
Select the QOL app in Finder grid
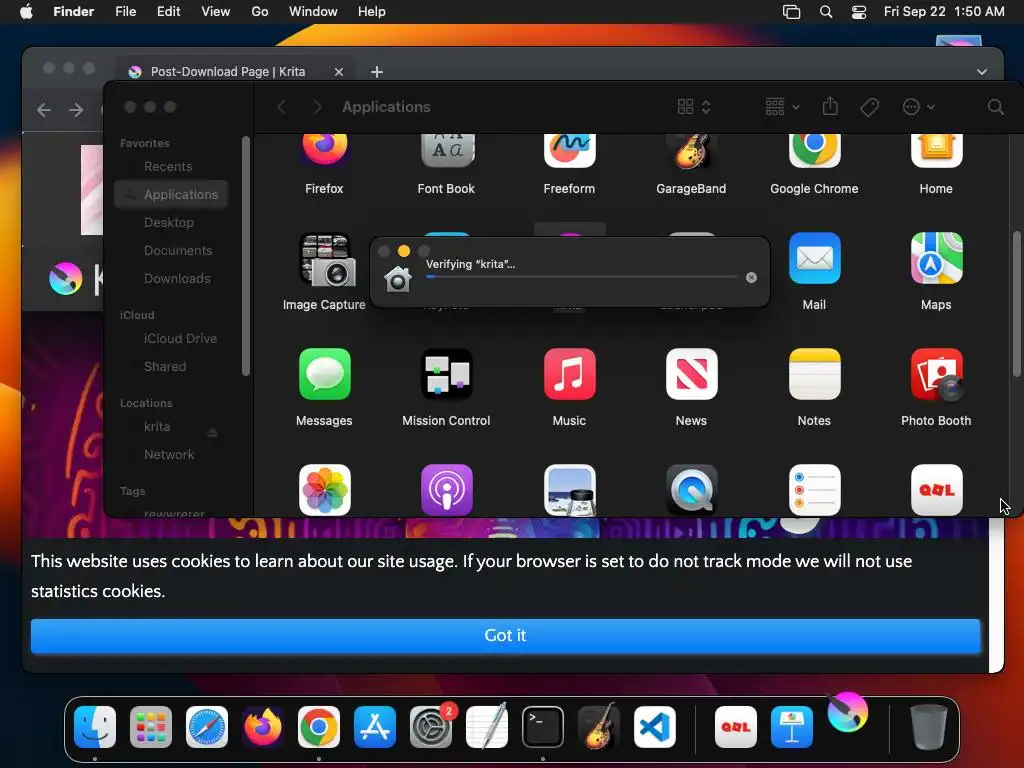pyautogui.click(x=936, y=490)
